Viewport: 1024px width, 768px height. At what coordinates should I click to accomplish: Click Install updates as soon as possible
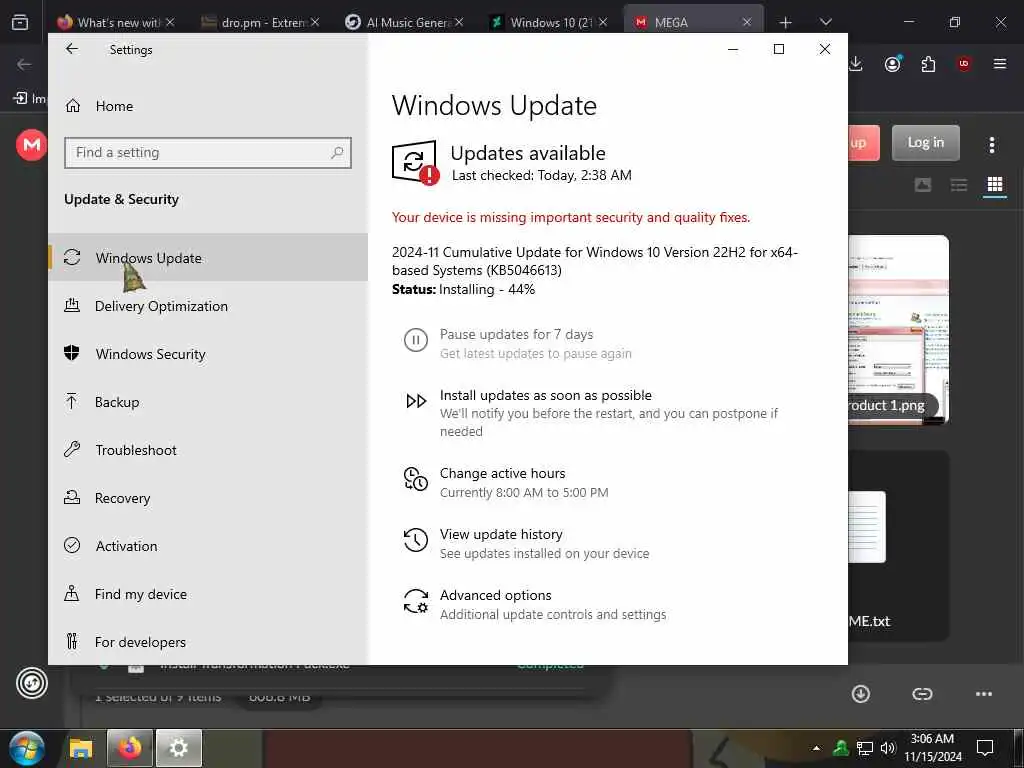click(545, 395)
